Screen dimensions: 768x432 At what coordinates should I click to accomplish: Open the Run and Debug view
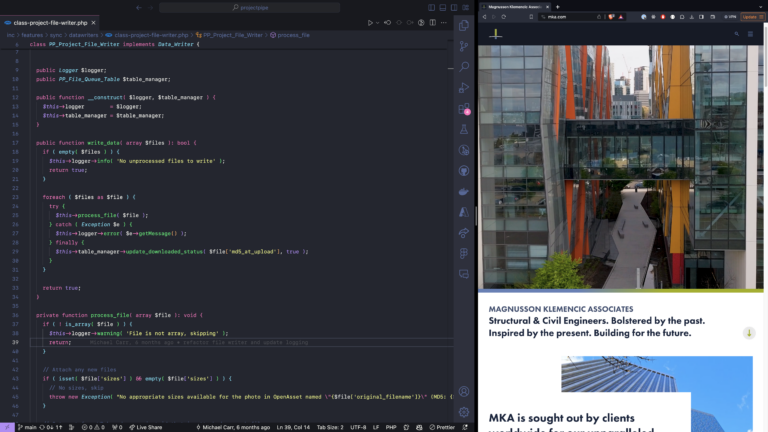464,88
